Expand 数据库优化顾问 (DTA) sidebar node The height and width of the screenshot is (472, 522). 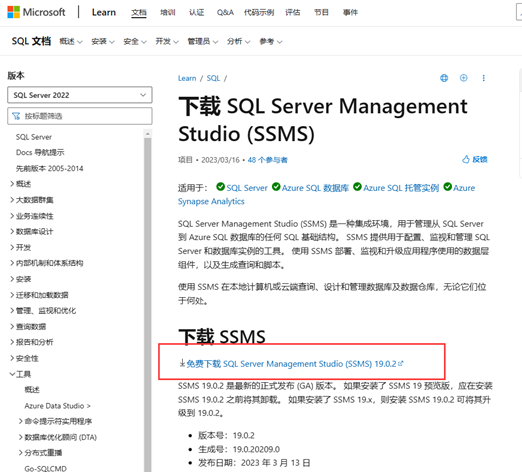pyautogui.click(x=58, y=437)
